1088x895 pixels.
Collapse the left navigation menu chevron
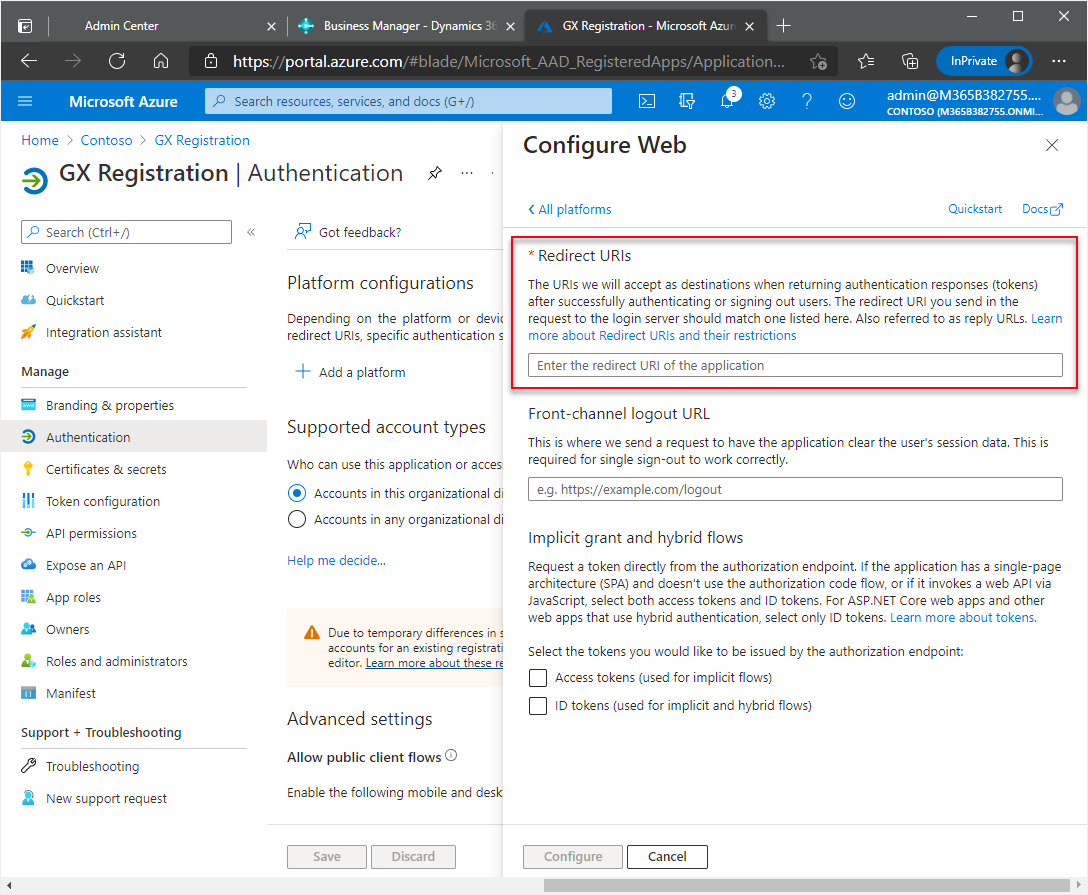[251, 232]
